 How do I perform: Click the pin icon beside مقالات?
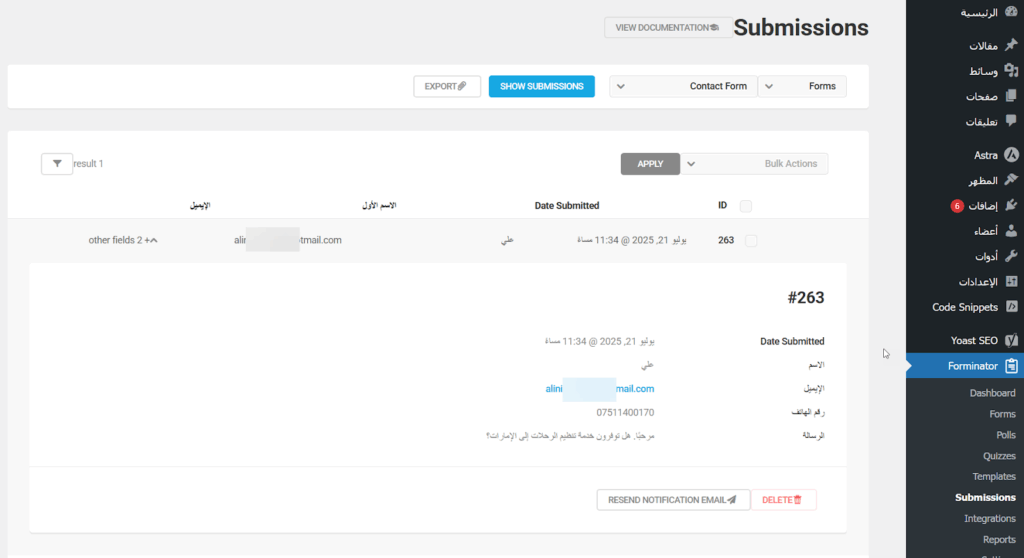(1011, 45)
